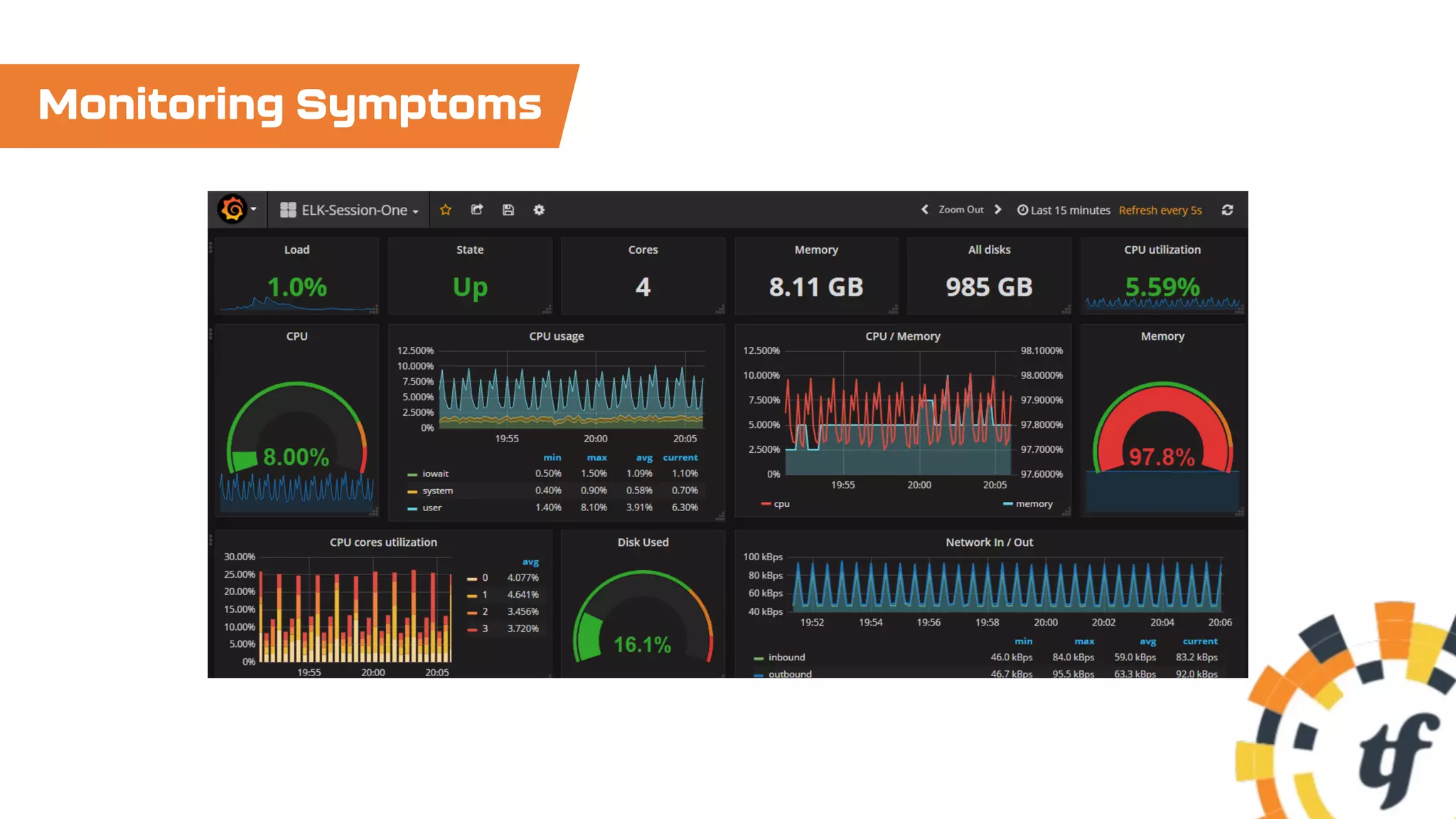The width and height of the screenshot is (1456, 819).
Task: Toggle memory series in CPU / Memory legend
Action: 1034,504
